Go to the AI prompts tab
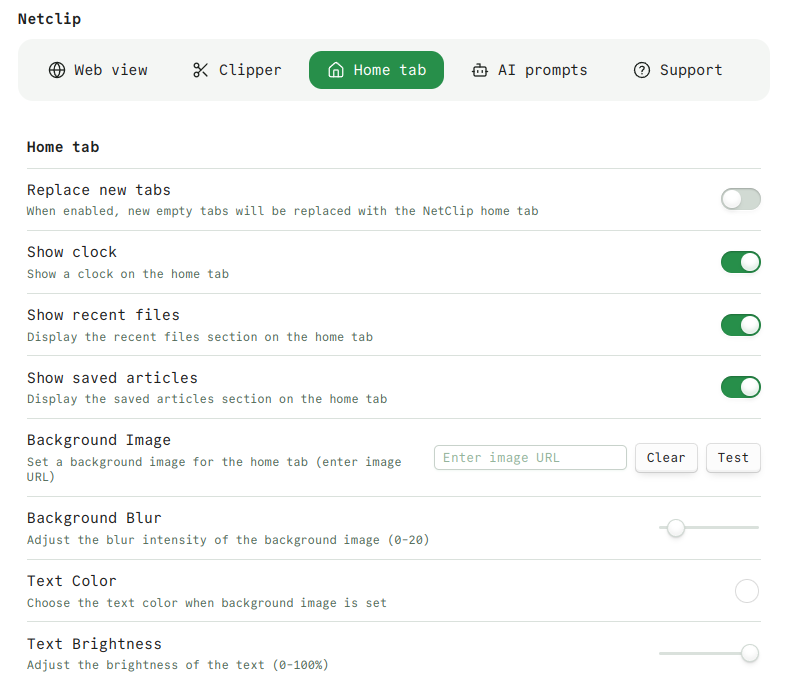 [530, 70]
